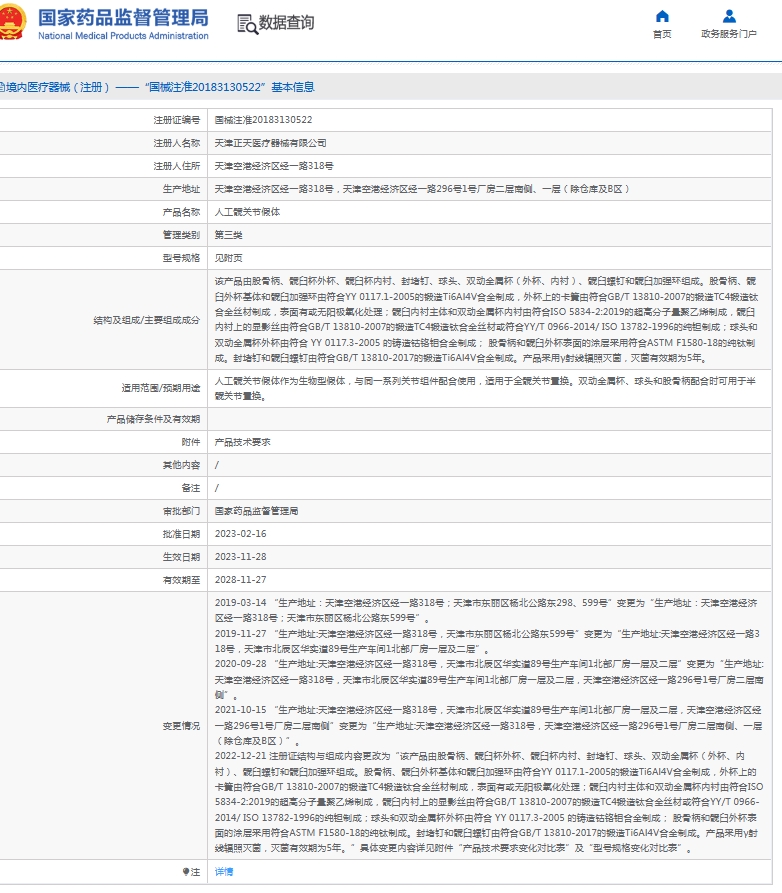Open the 政务服务门户 portal link
Image resolution: width=782 pixels, height=893 pixels.
click(729, 34)
